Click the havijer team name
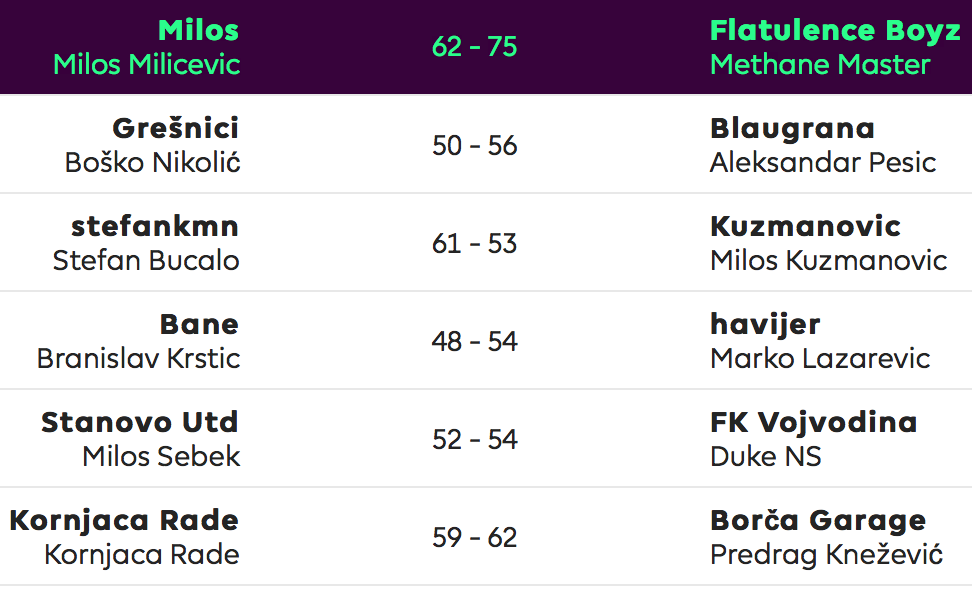 [765, 325]
